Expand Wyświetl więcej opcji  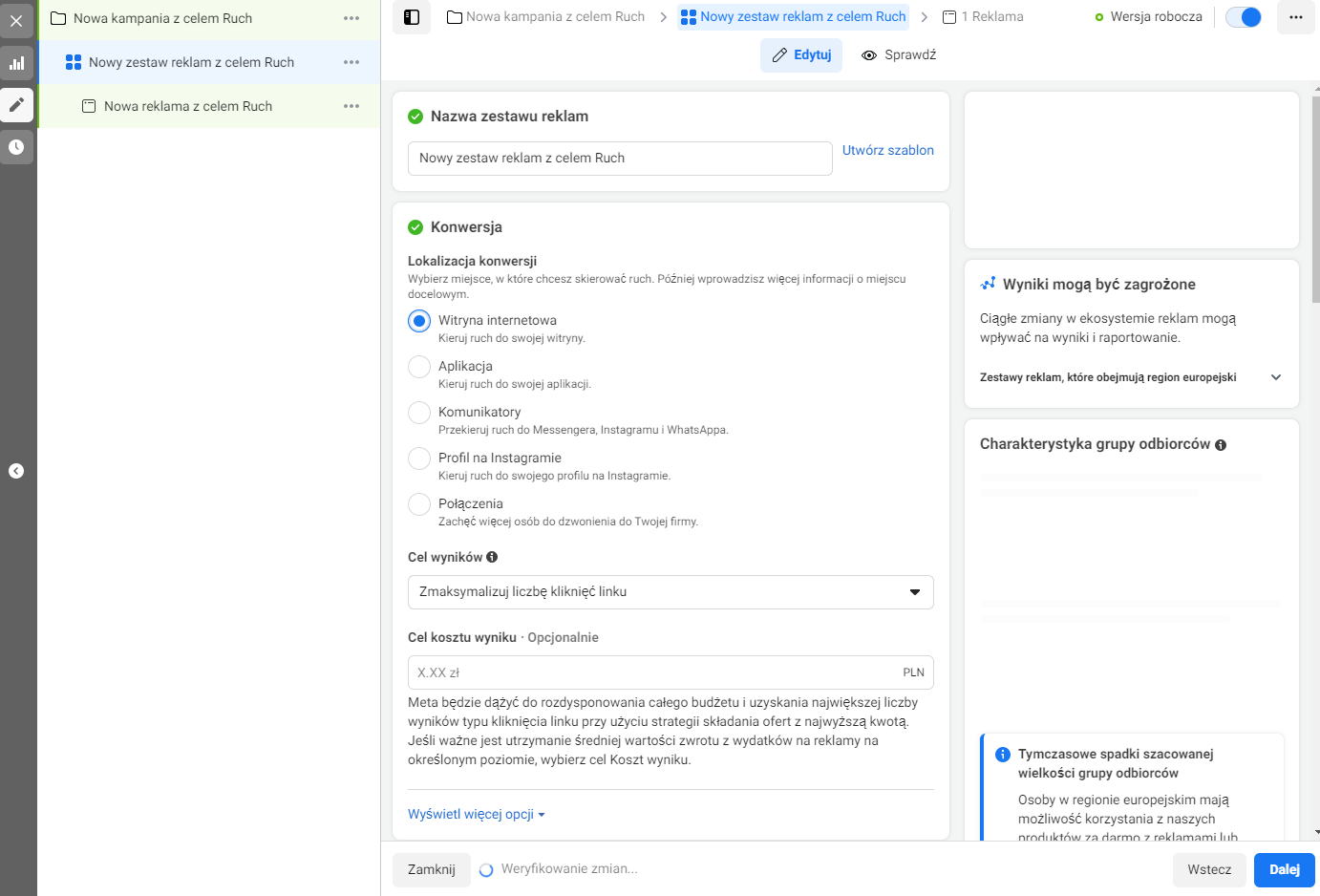click(476, 815)
